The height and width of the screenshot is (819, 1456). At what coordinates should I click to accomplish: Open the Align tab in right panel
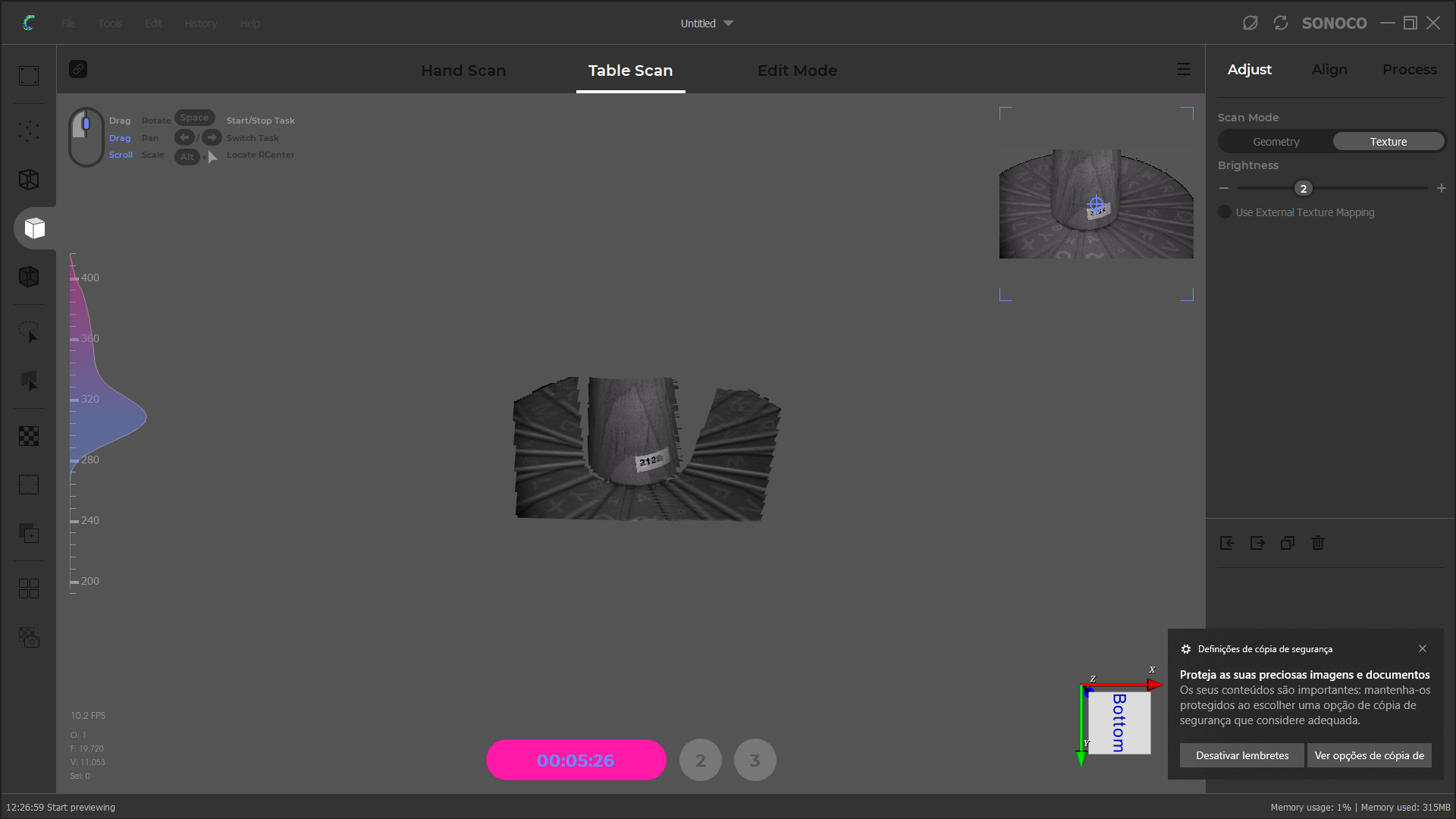pos(1329,69)
